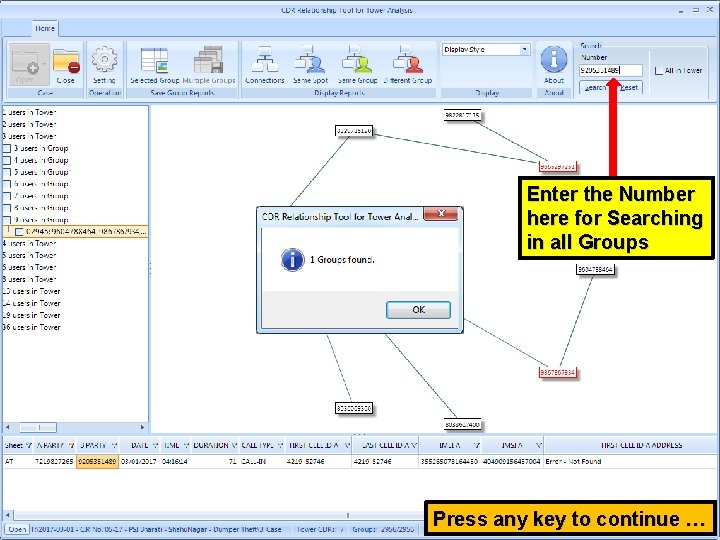This screenshot has height=540, width=720.
Task: Check the highlighted group numbers row checkbox
Action: pyautogui.click(x=19, y=232)
